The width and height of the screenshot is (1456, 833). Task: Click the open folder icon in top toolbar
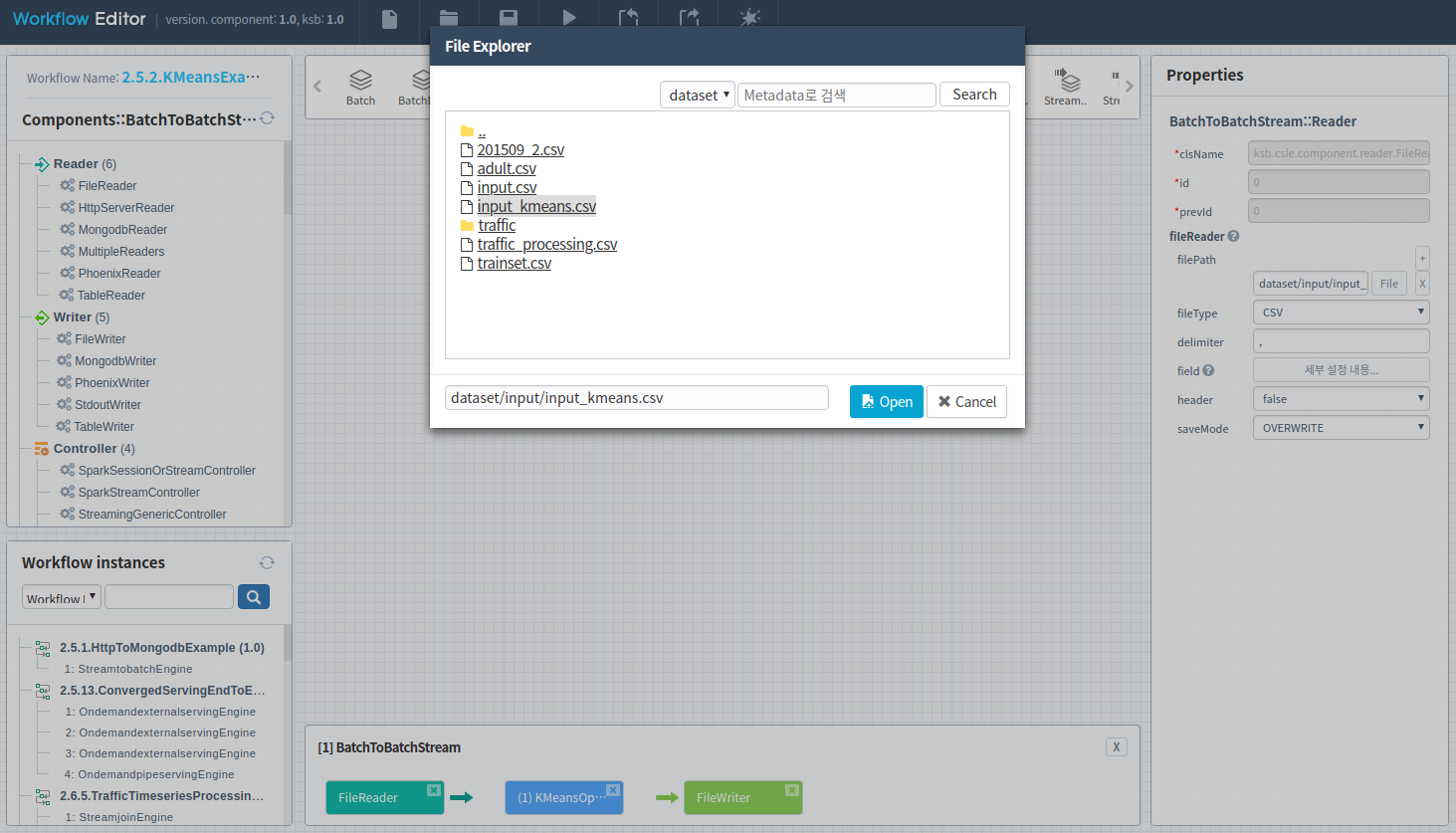point(449,18)
